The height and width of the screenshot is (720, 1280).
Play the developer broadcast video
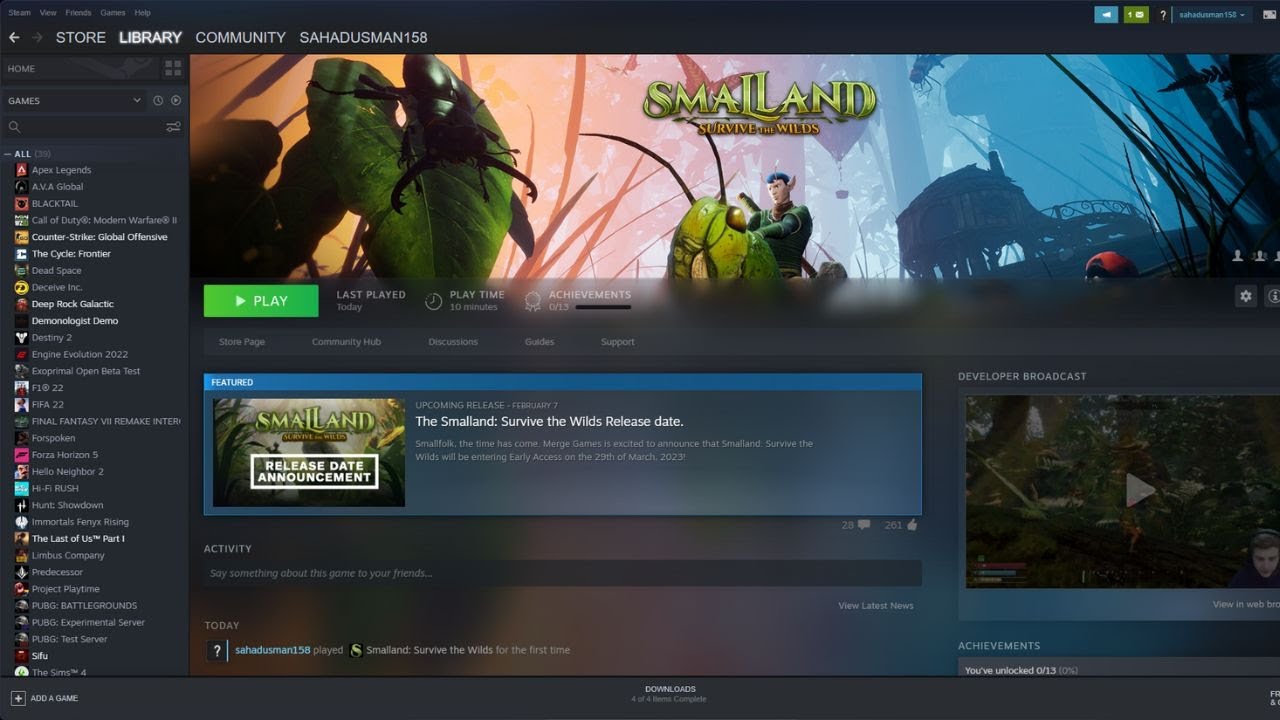(1140, 491)
